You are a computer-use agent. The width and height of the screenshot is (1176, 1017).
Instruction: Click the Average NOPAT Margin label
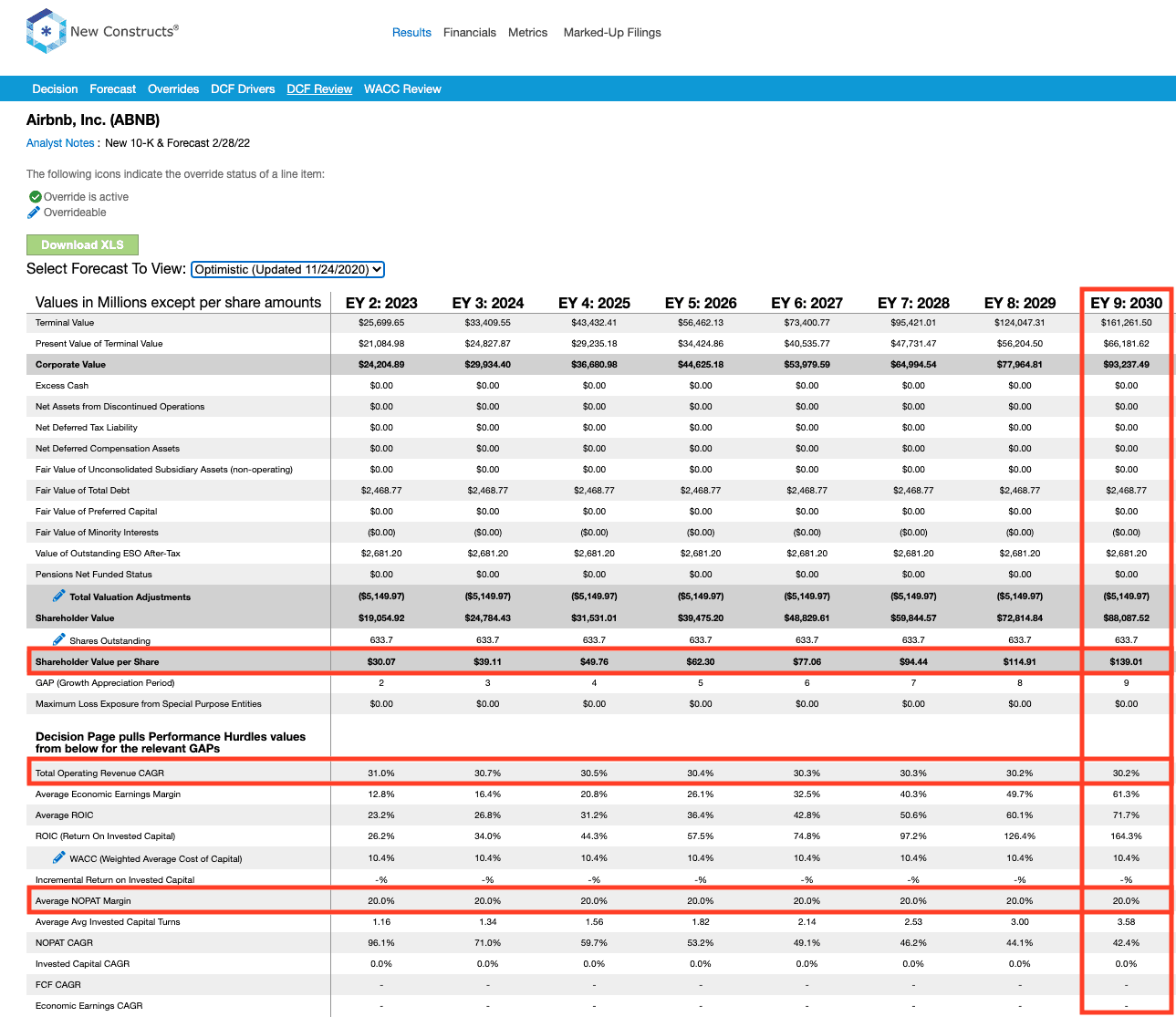83,901
